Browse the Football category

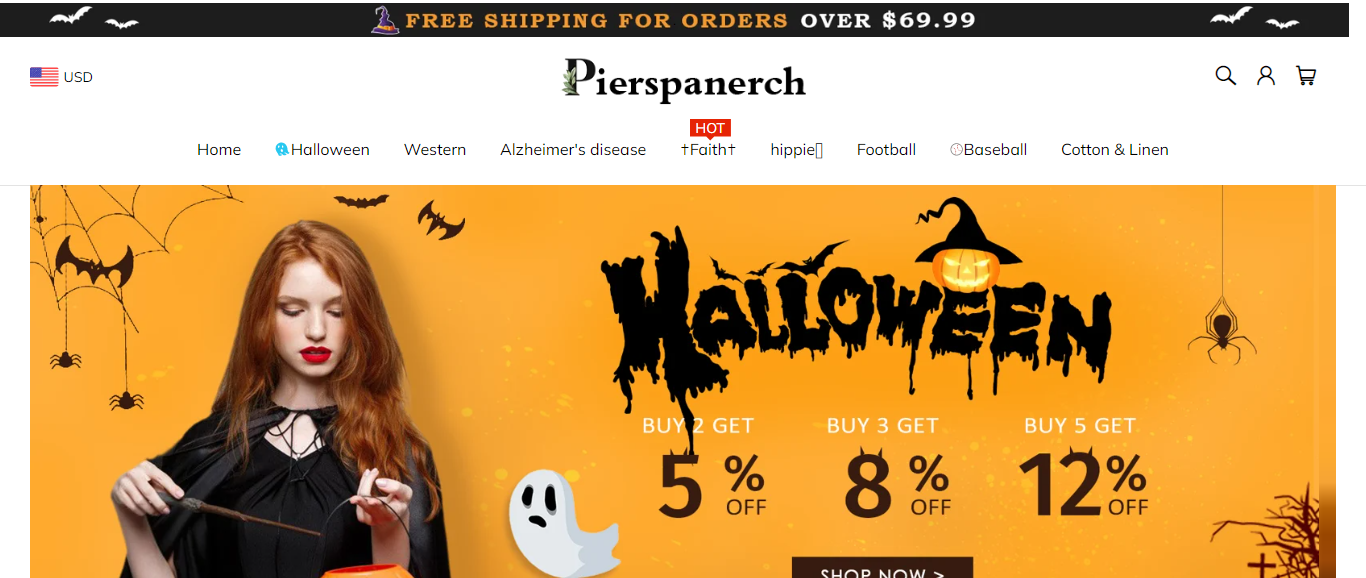[886, 150]
